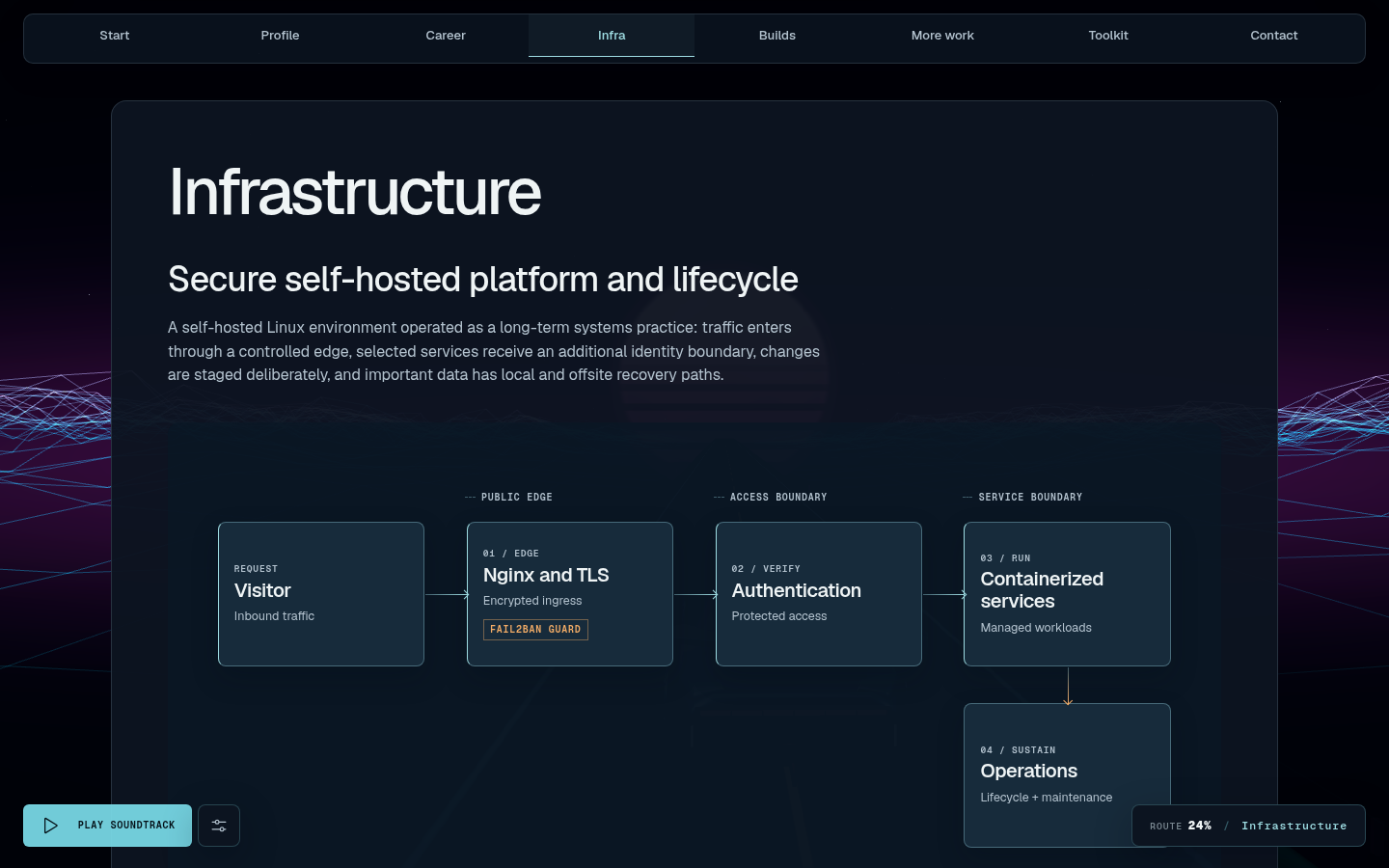Select the Visitor request card
The height and width of the screenshot is (868, 1389).
(321, 594)
